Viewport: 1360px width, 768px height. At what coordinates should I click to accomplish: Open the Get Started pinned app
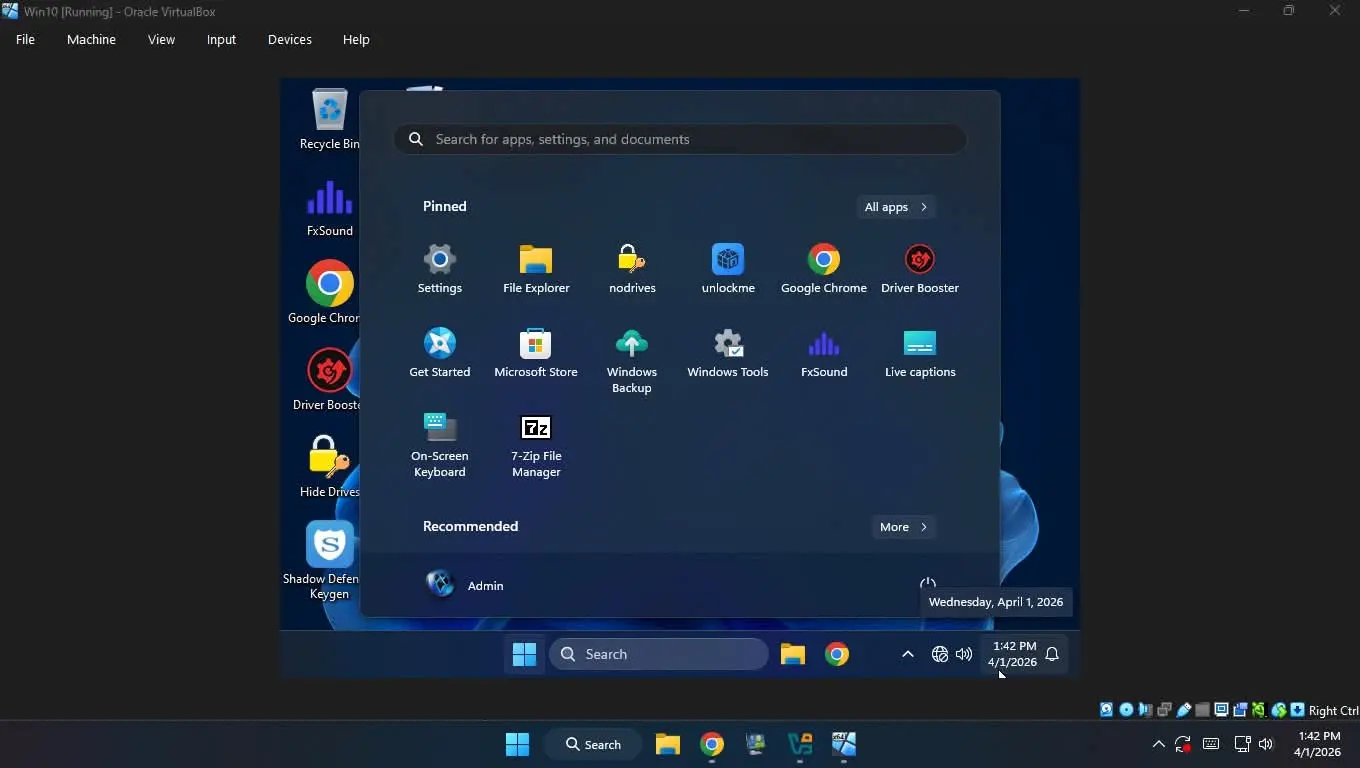[440, 354]
